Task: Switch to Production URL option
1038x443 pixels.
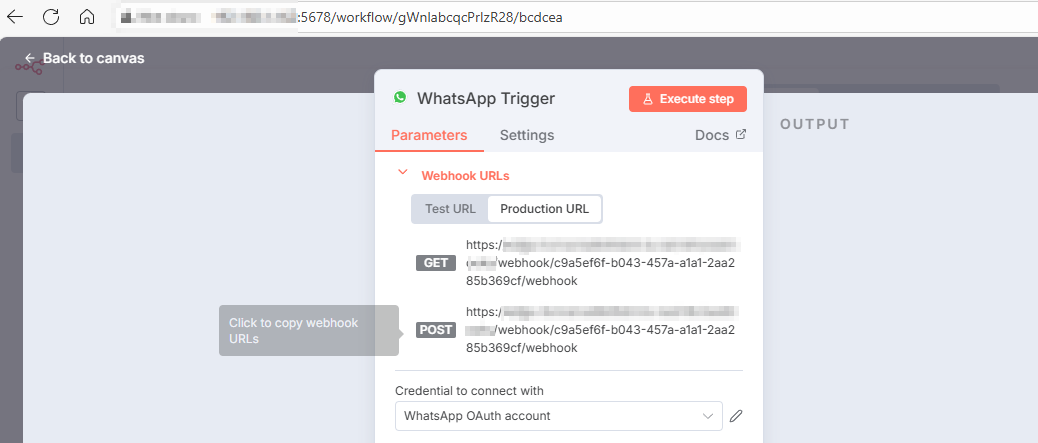Action: click(x=544, y=209)
